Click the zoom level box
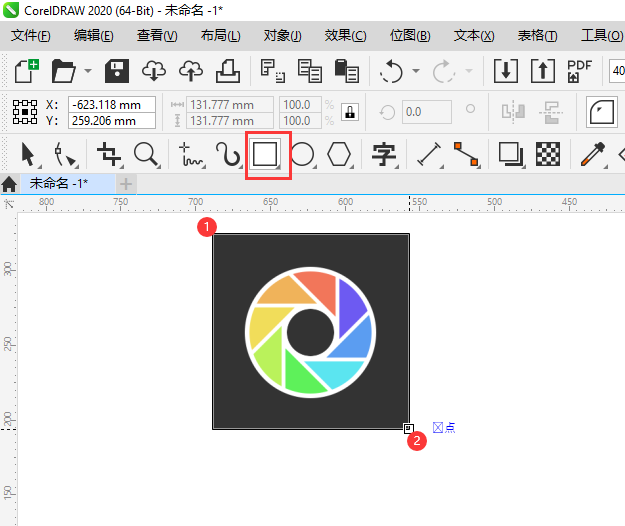625x526 pixels. pos(617,71)
